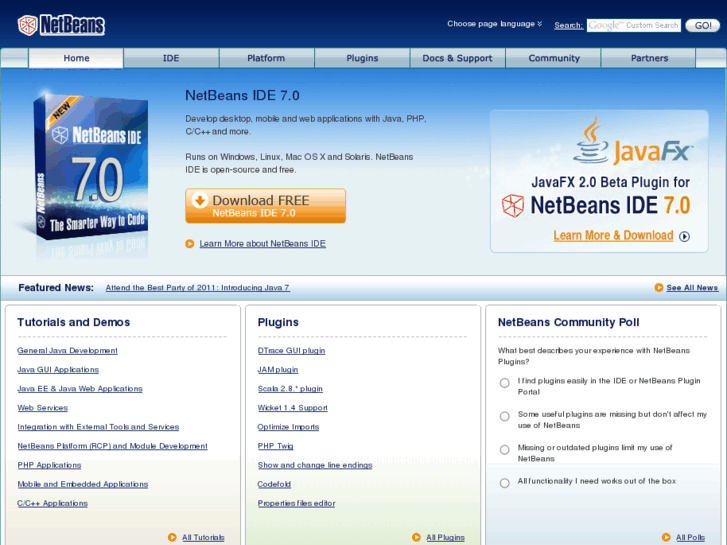Open NetBeans Platform (RCP) and Module Development
The width and height of the screenshot is (727, 545).
click(x=112, y=446)
